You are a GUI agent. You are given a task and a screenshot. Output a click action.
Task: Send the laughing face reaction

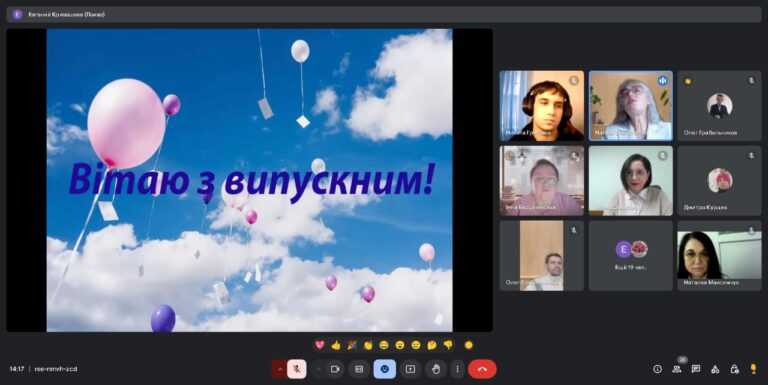384,345
